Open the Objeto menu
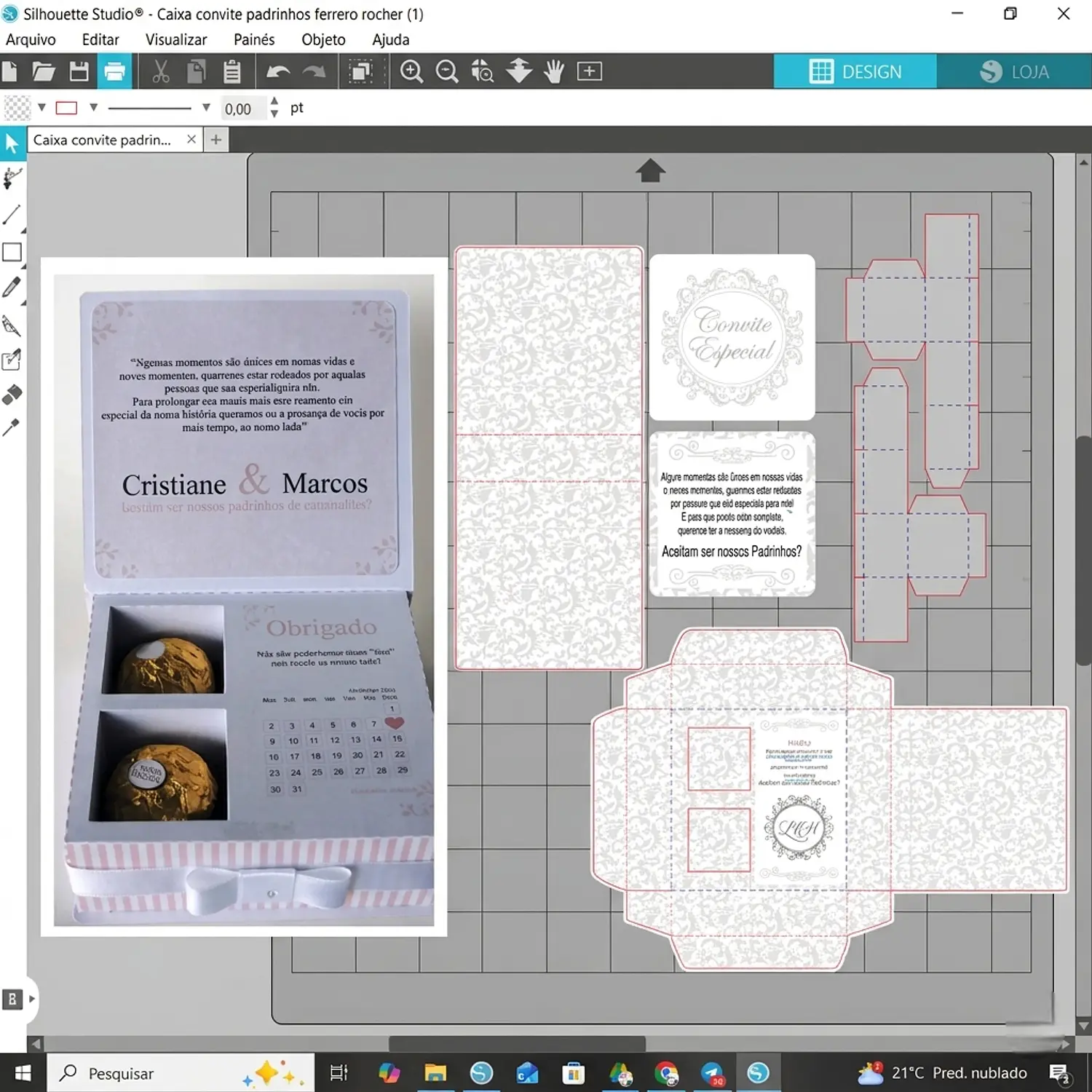This screenshot has height=1092, width=1092. [323, 39]
